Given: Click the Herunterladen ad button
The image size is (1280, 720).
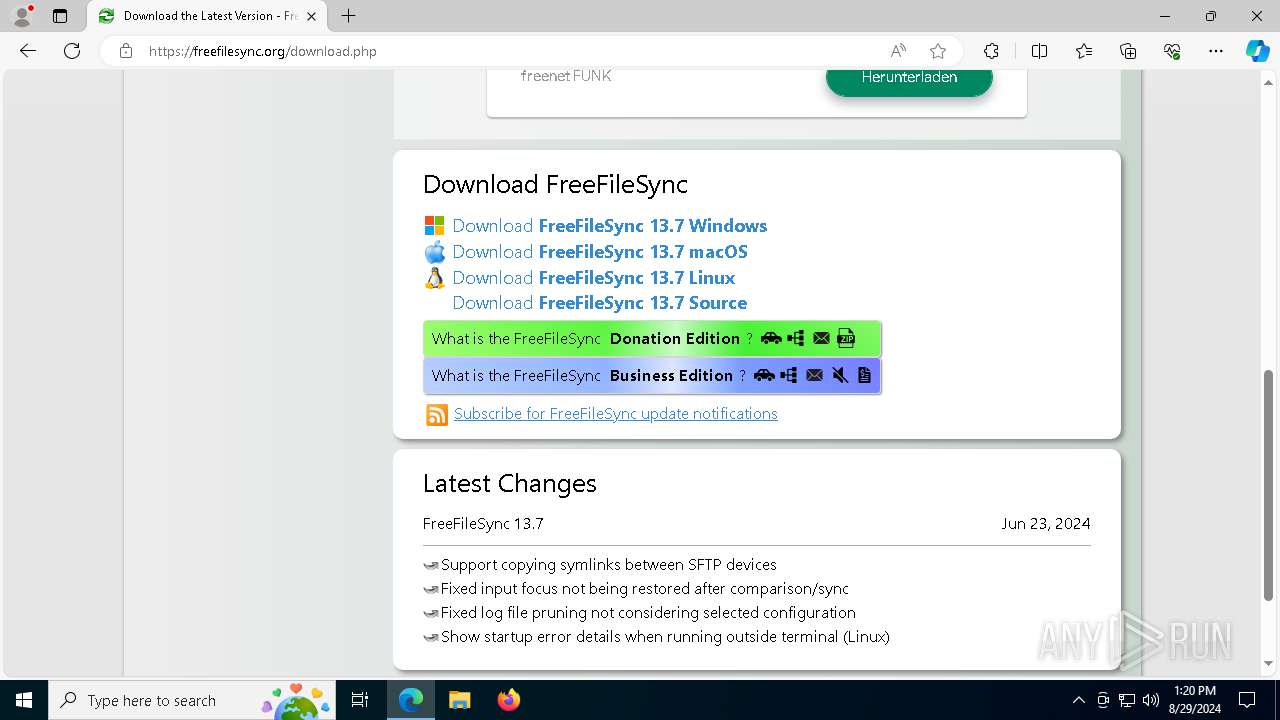Looking at the screenshot, I should [909, 78].
